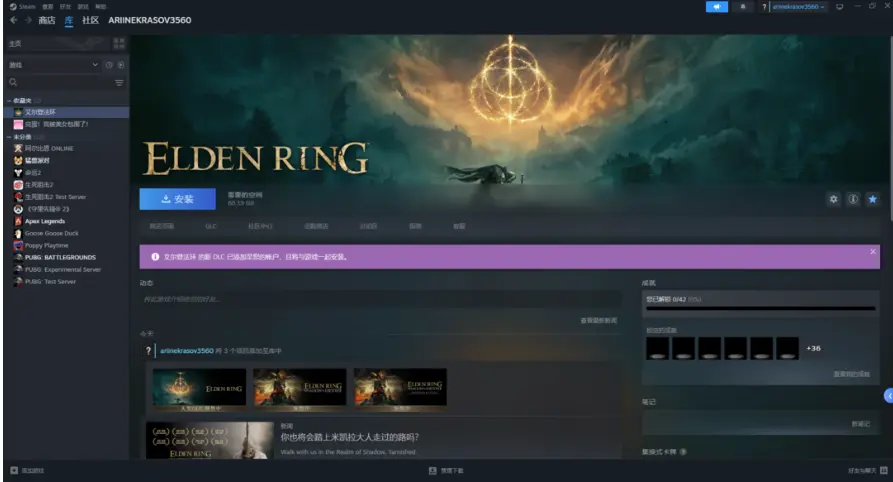Open the Big Picture mode monitor icon
This screenshot has width=893, height=482.
(x=839, y=7)
